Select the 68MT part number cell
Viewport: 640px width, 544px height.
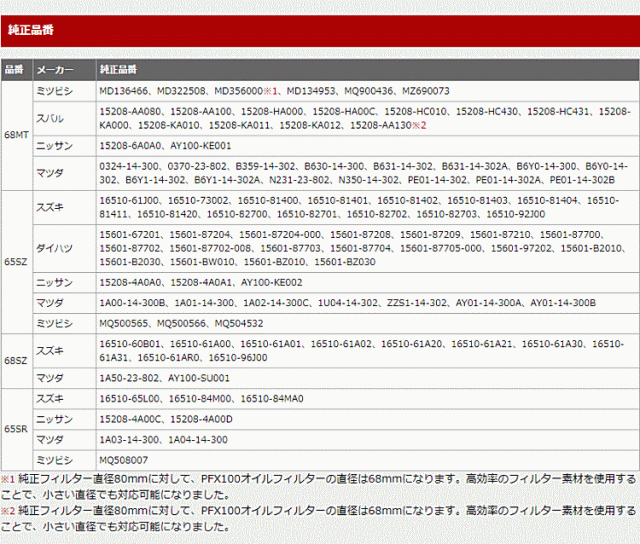tap(17, 135)
